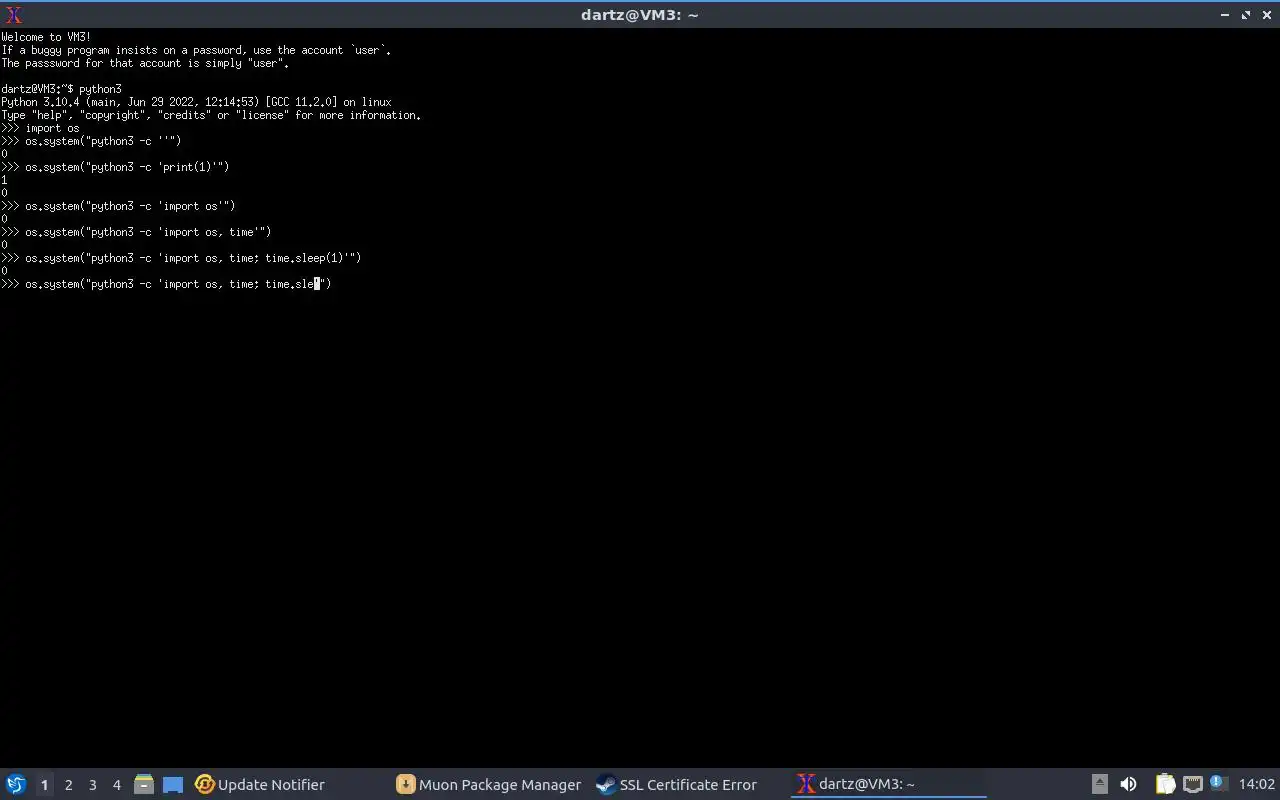This screenshot has height=800, width=1280.
Task: Click the text cursor in the last command
Action: coord(317,284)
